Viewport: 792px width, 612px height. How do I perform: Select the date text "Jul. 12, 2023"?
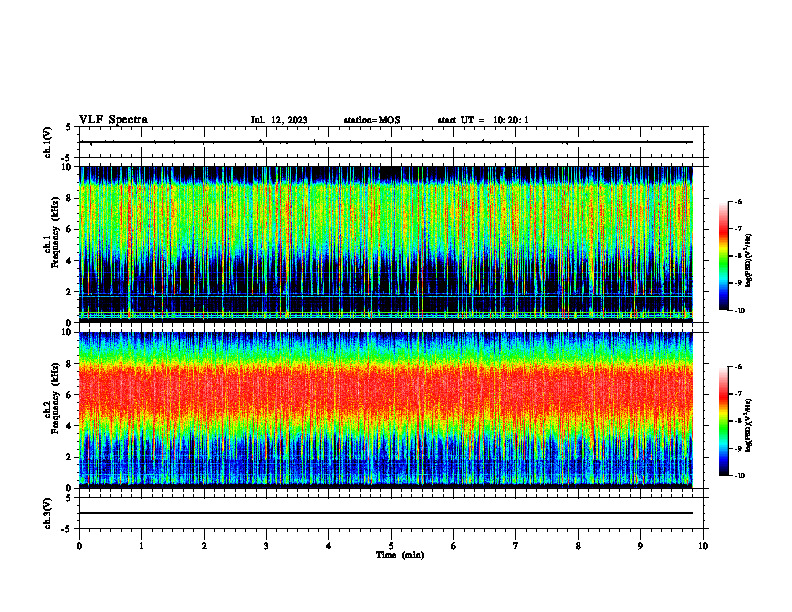pos(279,120)
